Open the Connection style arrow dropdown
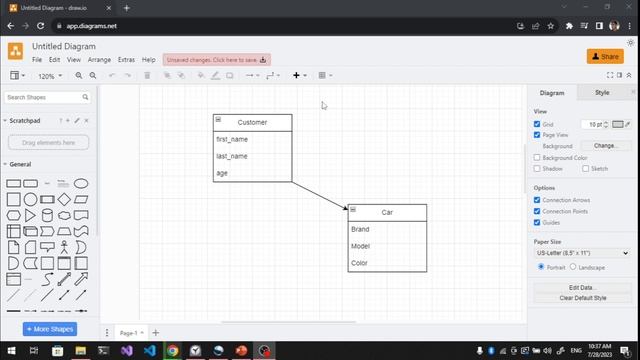Viewport: 640px width, 360px height. pos(252,76)
